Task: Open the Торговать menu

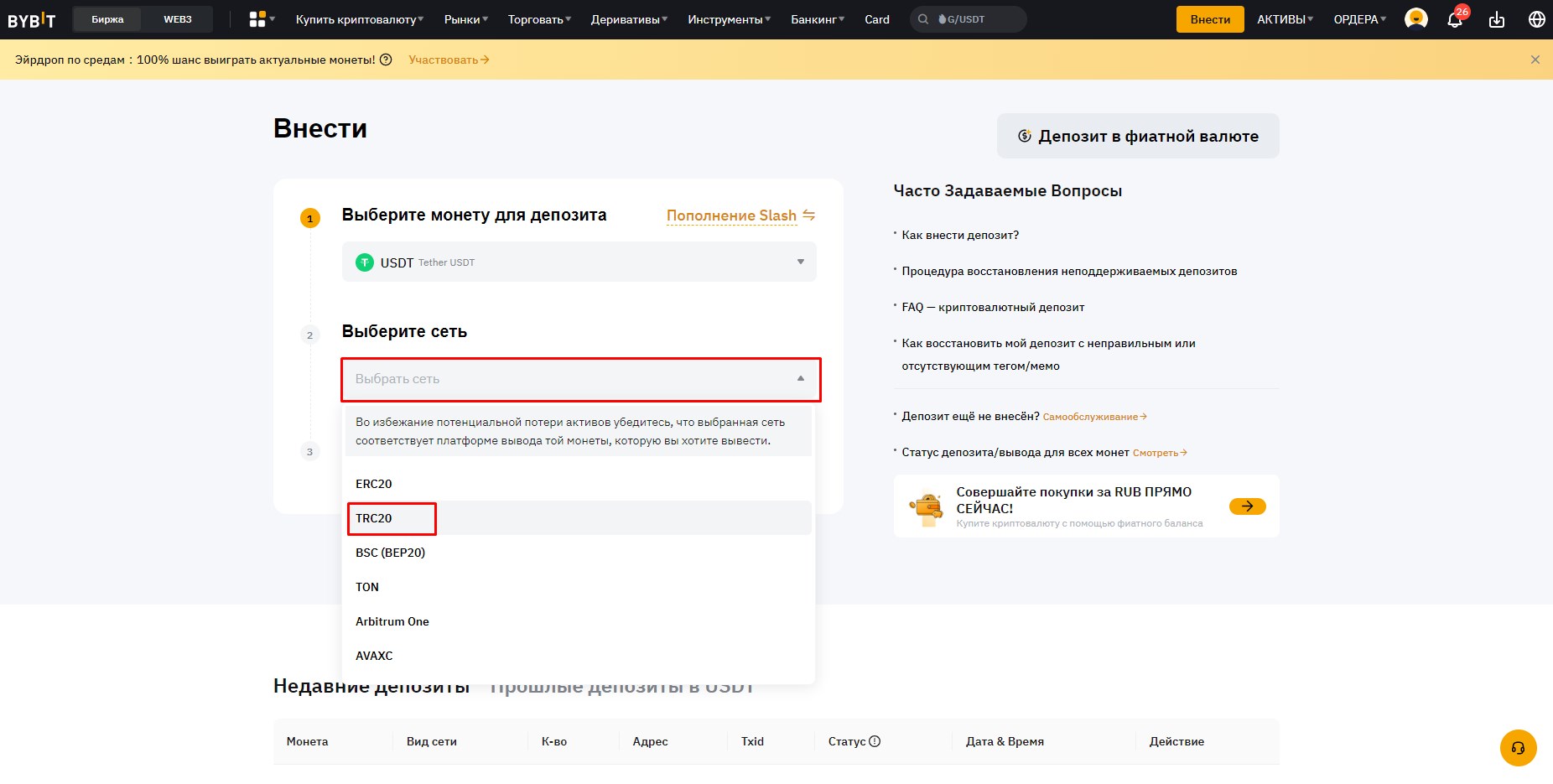Action: click(x=539, y=19)
